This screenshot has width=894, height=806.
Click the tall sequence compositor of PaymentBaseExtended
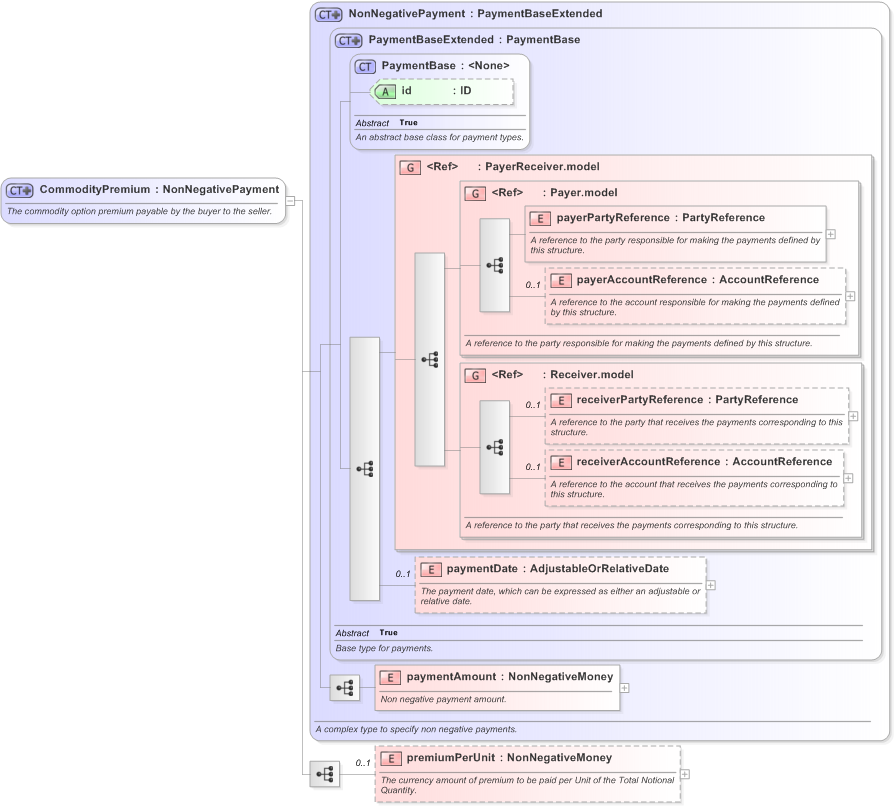click(364, 469)
